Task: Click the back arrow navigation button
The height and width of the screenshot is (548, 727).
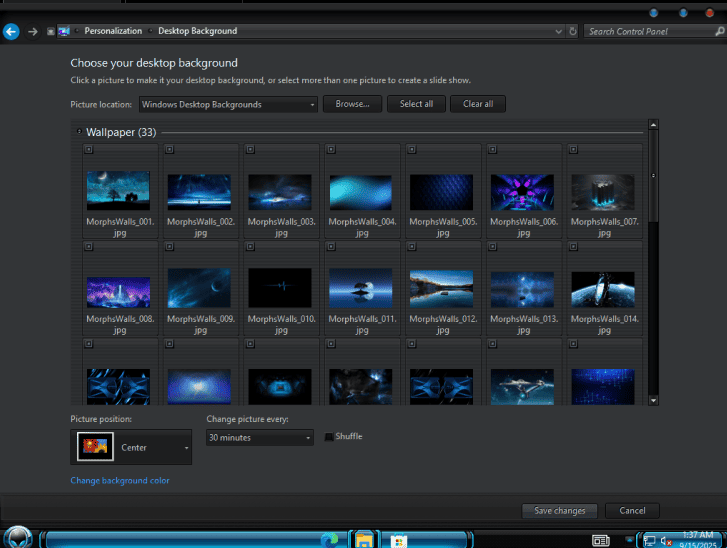Action: pos(11,31)
